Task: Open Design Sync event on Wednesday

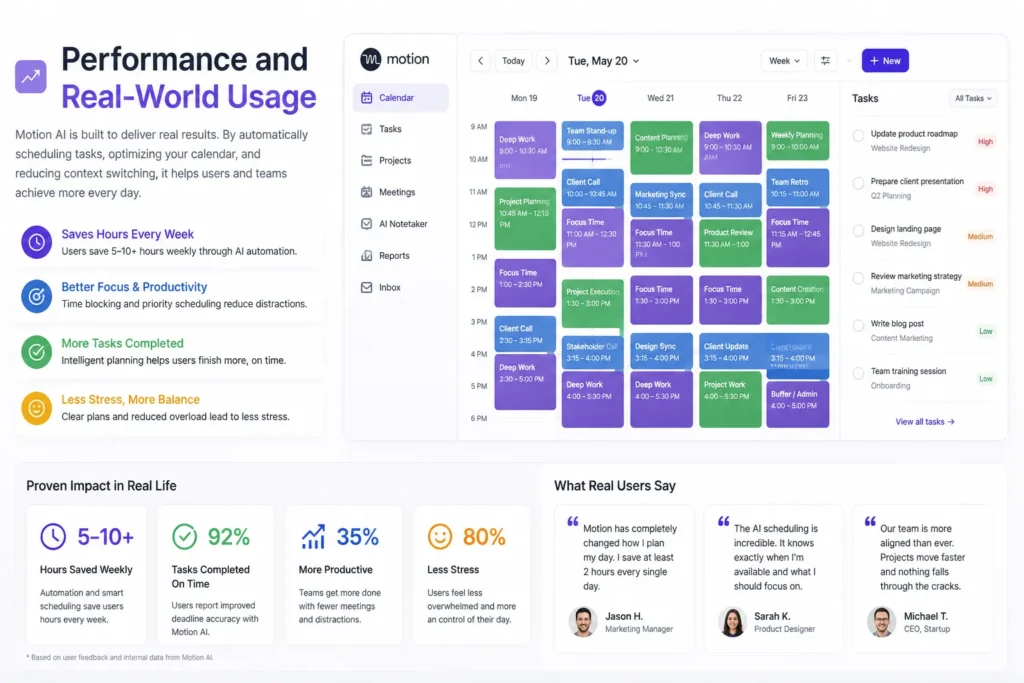Action: (662, 352)
